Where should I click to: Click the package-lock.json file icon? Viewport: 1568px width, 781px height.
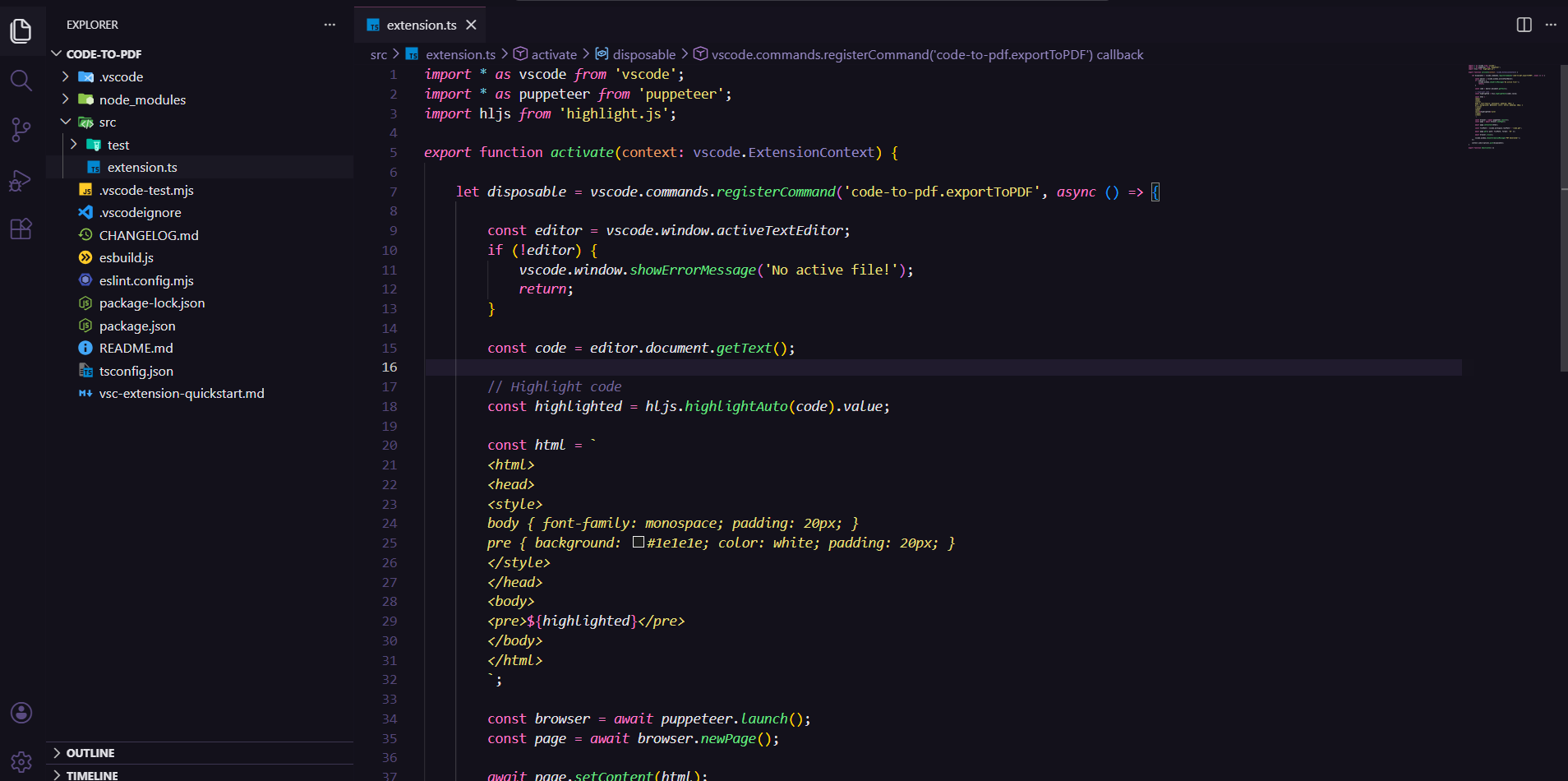85,303
